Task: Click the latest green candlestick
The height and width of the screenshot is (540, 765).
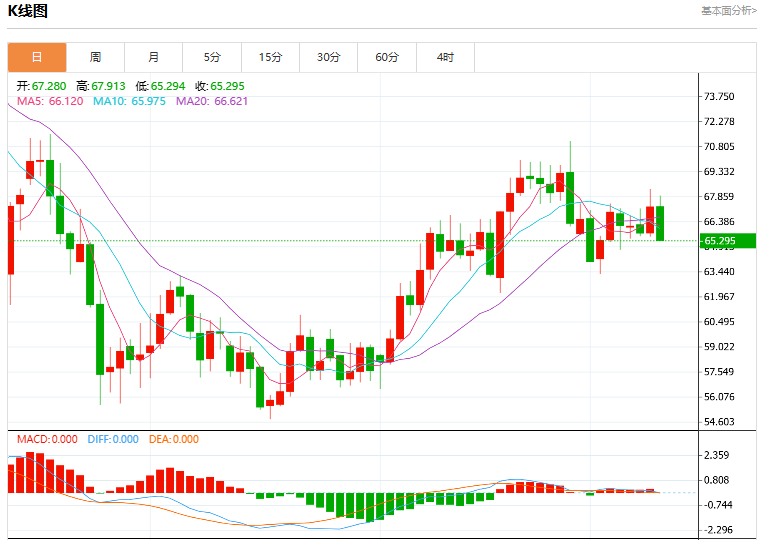Action: coord(660,223)
